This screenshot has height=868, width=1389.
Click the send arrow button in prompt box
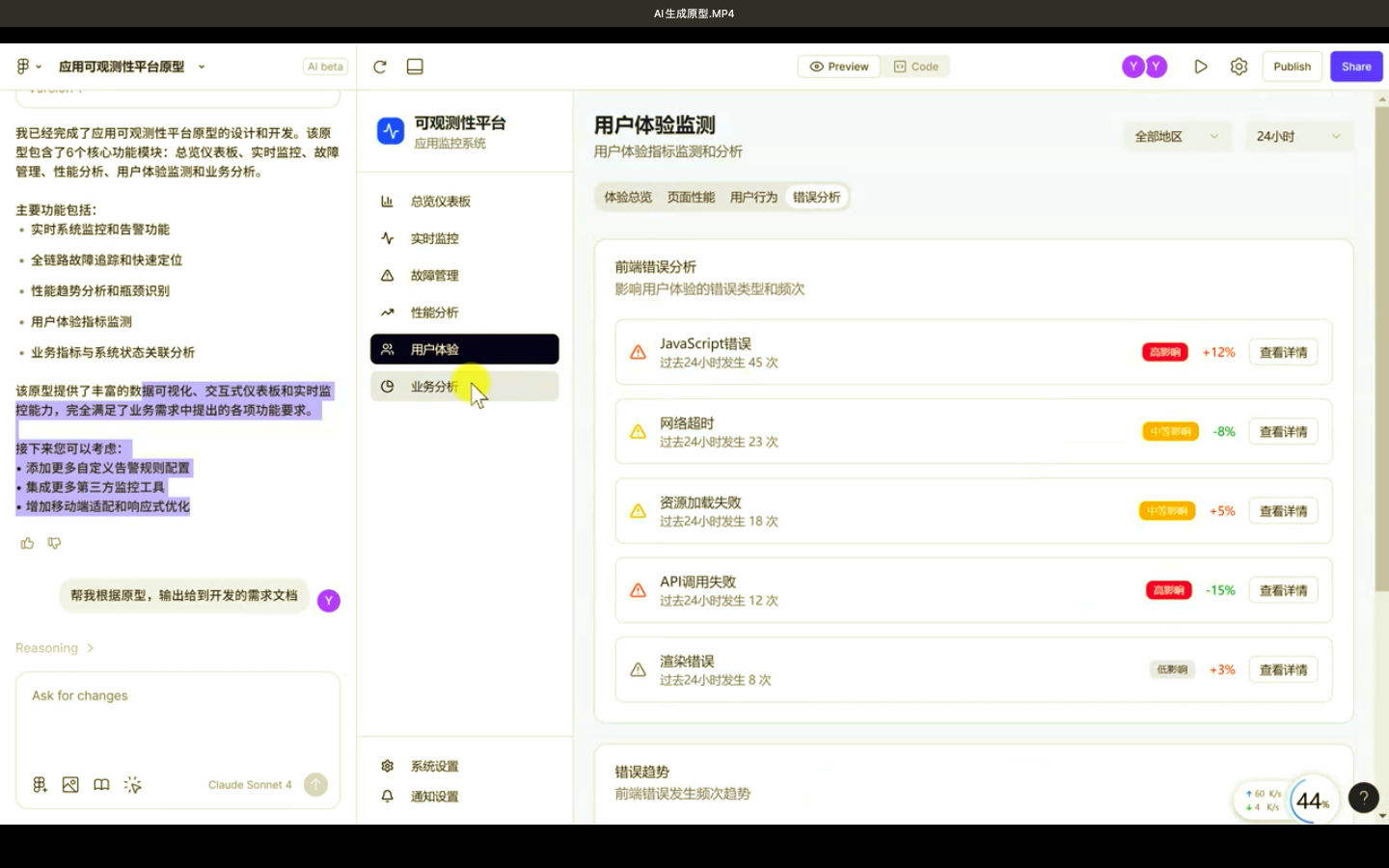(x=315, y=784)
